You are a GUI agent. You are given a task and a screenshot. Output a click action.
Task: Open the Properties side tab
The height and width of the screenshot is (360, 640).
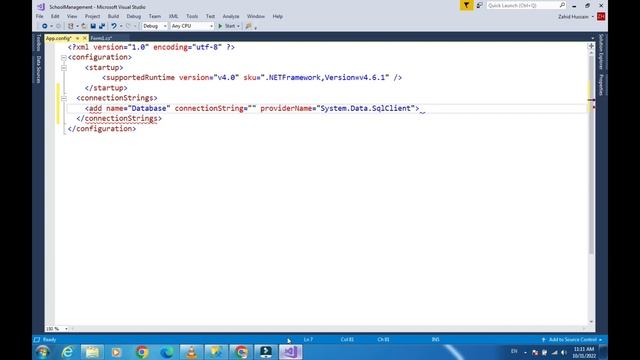click(x=601, y=85)
